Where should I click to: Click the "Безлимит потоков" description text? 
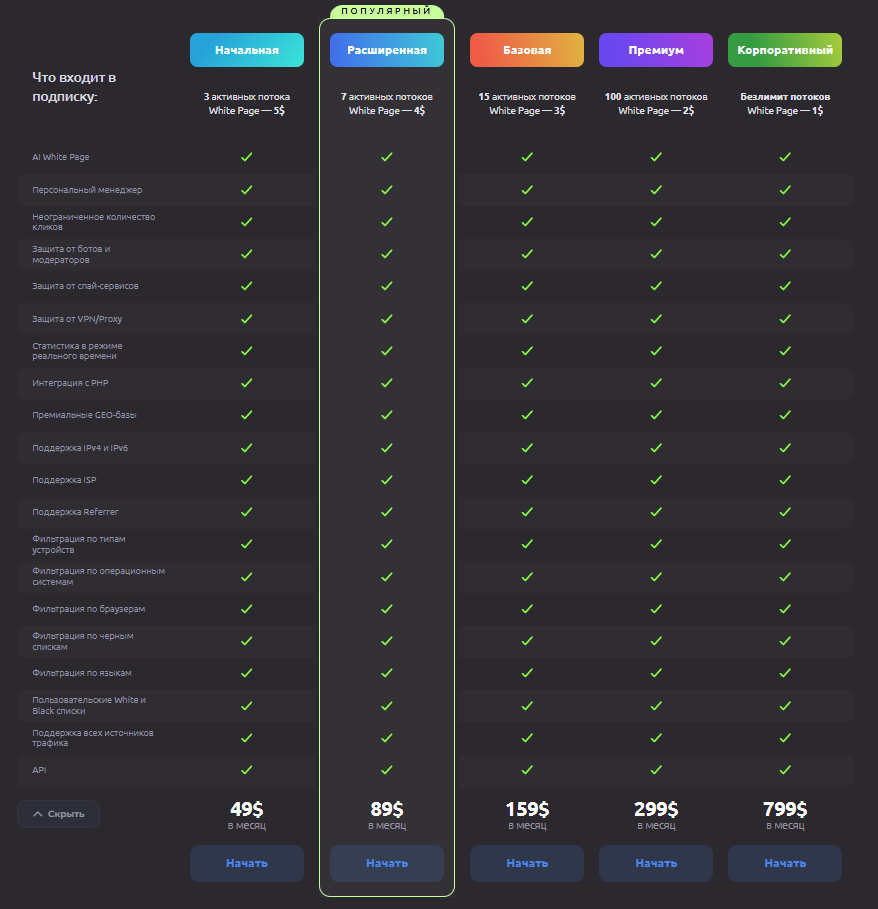(x=785, y=97)
